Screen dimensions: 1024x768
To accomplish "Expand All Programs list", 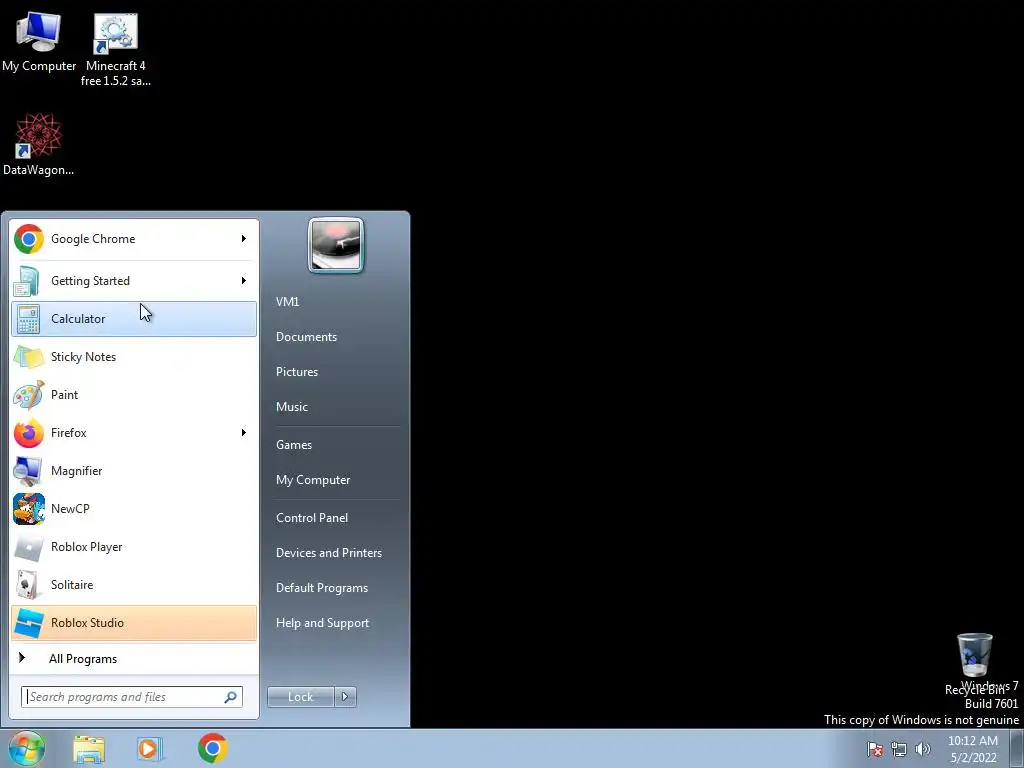I will pos(133,659).
